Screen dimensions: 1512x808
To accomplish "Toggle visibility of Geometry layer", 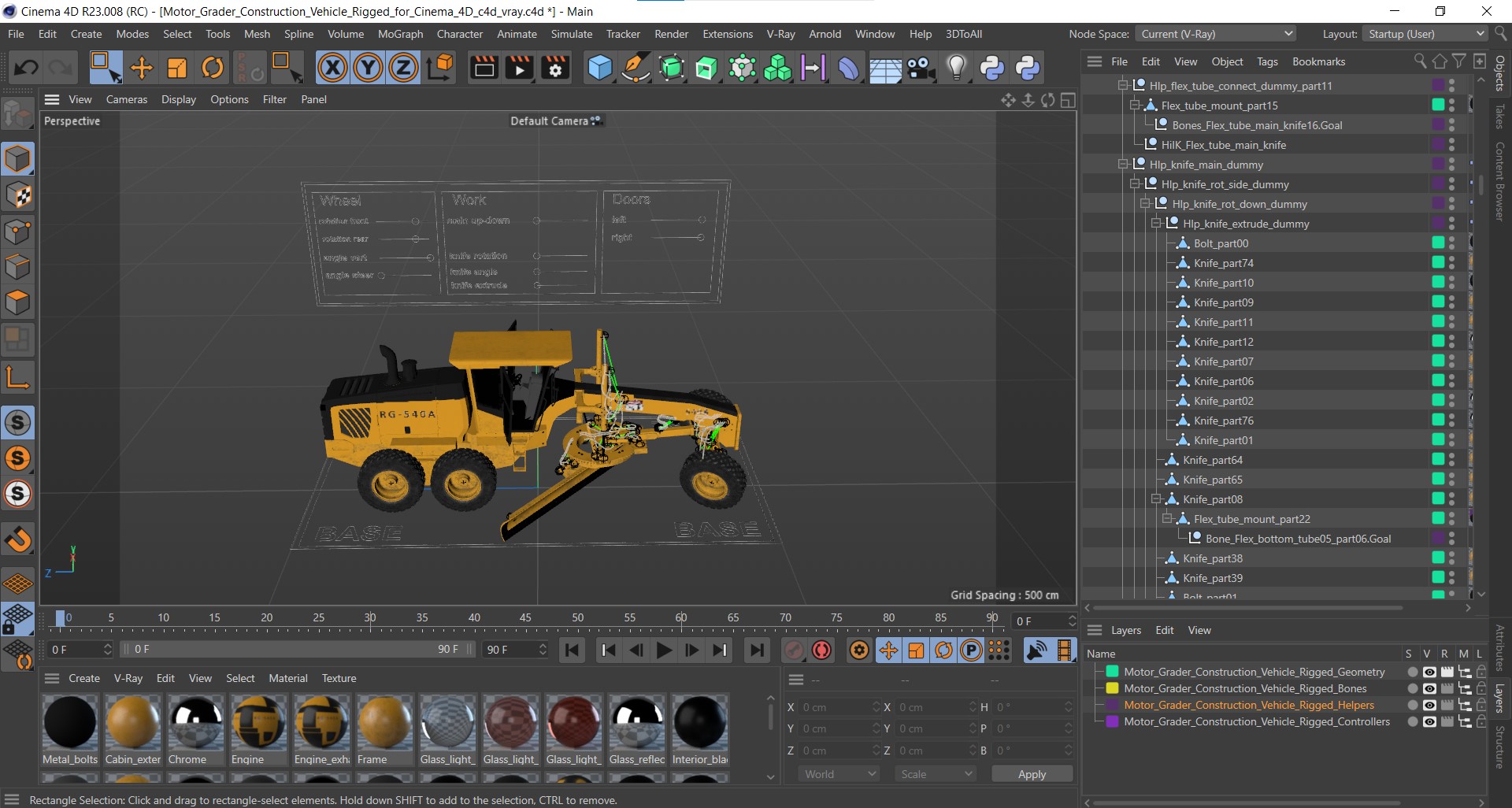I will pyautogui.click(x=1429, y=672).
